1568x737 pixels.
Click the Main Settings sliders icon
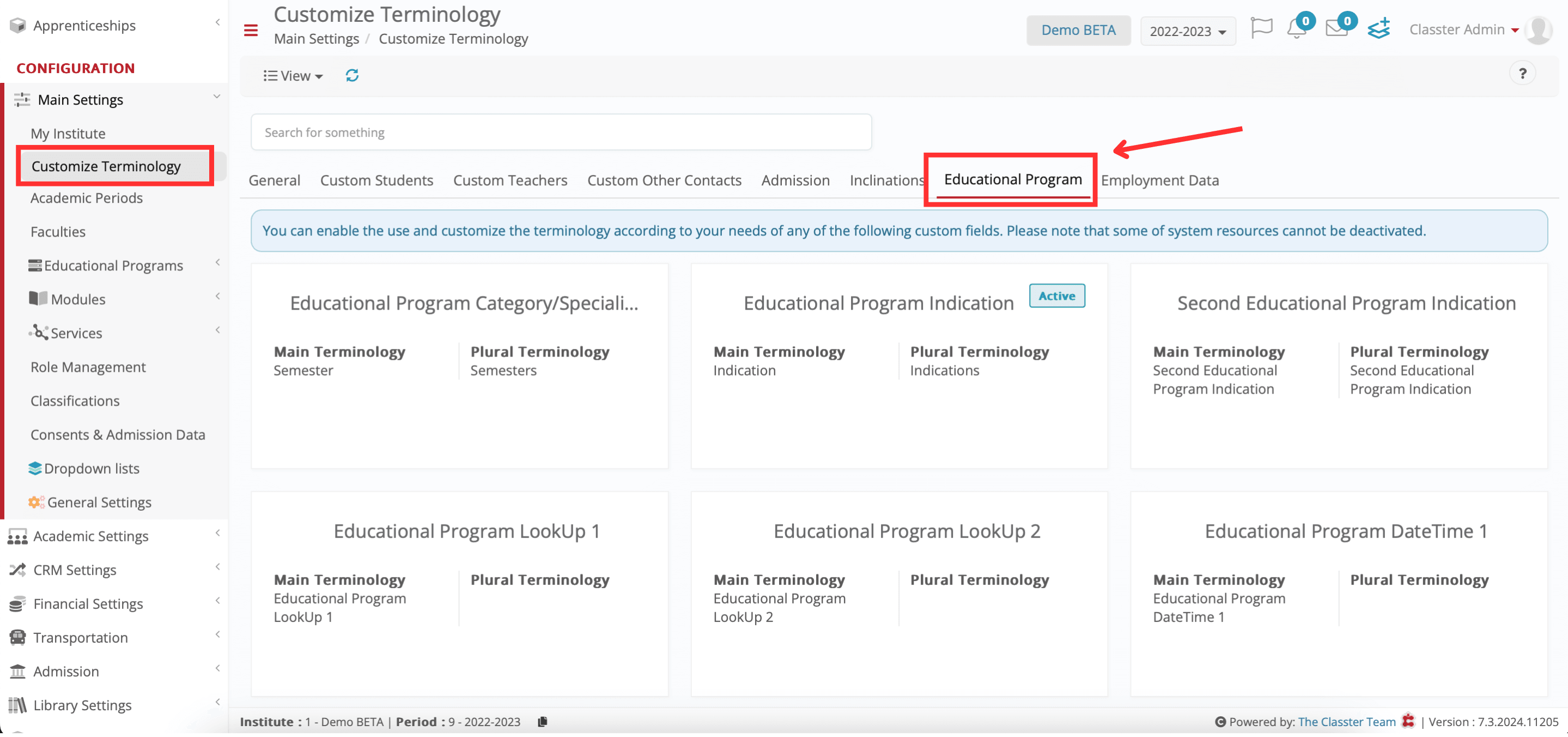[x=22, y=99]
